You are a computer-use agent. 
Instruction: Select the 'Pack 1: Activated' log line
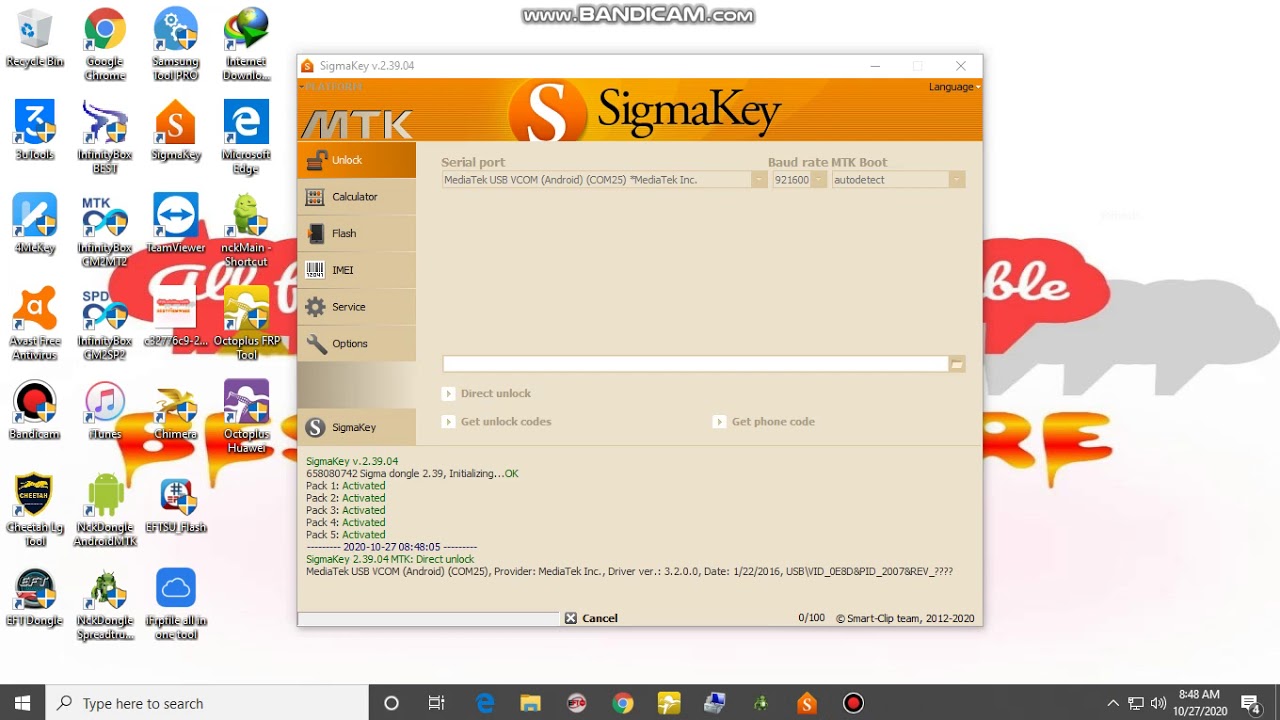[x=345, y=486]
